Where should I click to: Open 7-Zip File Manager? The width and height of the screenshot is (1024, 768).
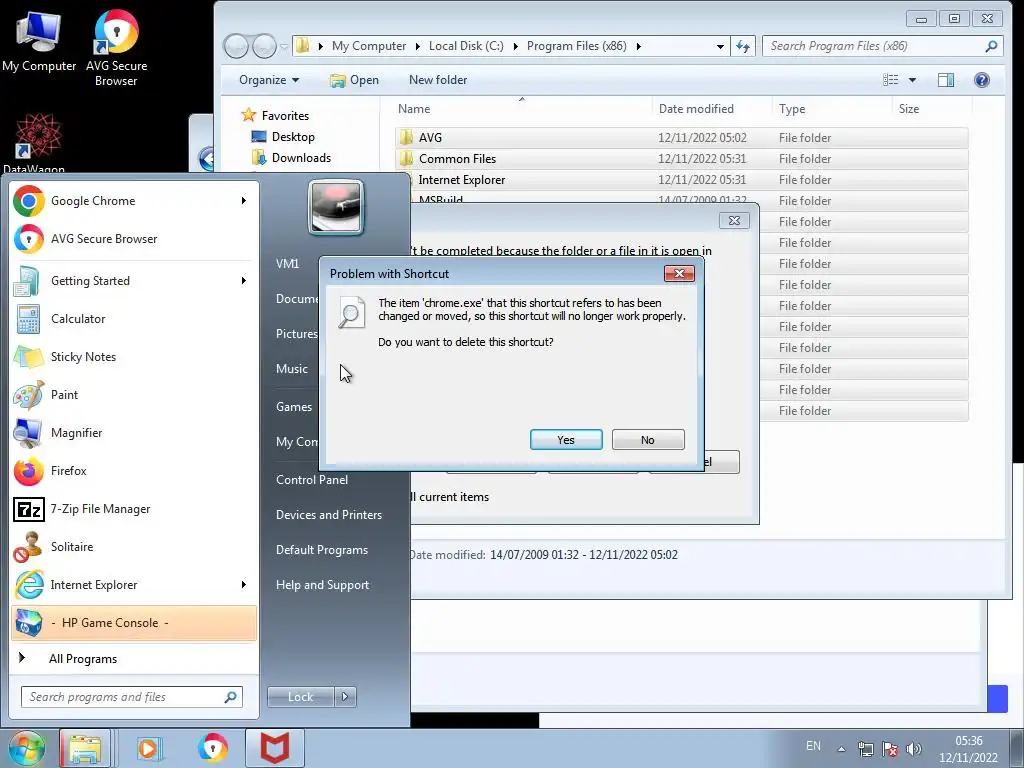coord(134,509)
